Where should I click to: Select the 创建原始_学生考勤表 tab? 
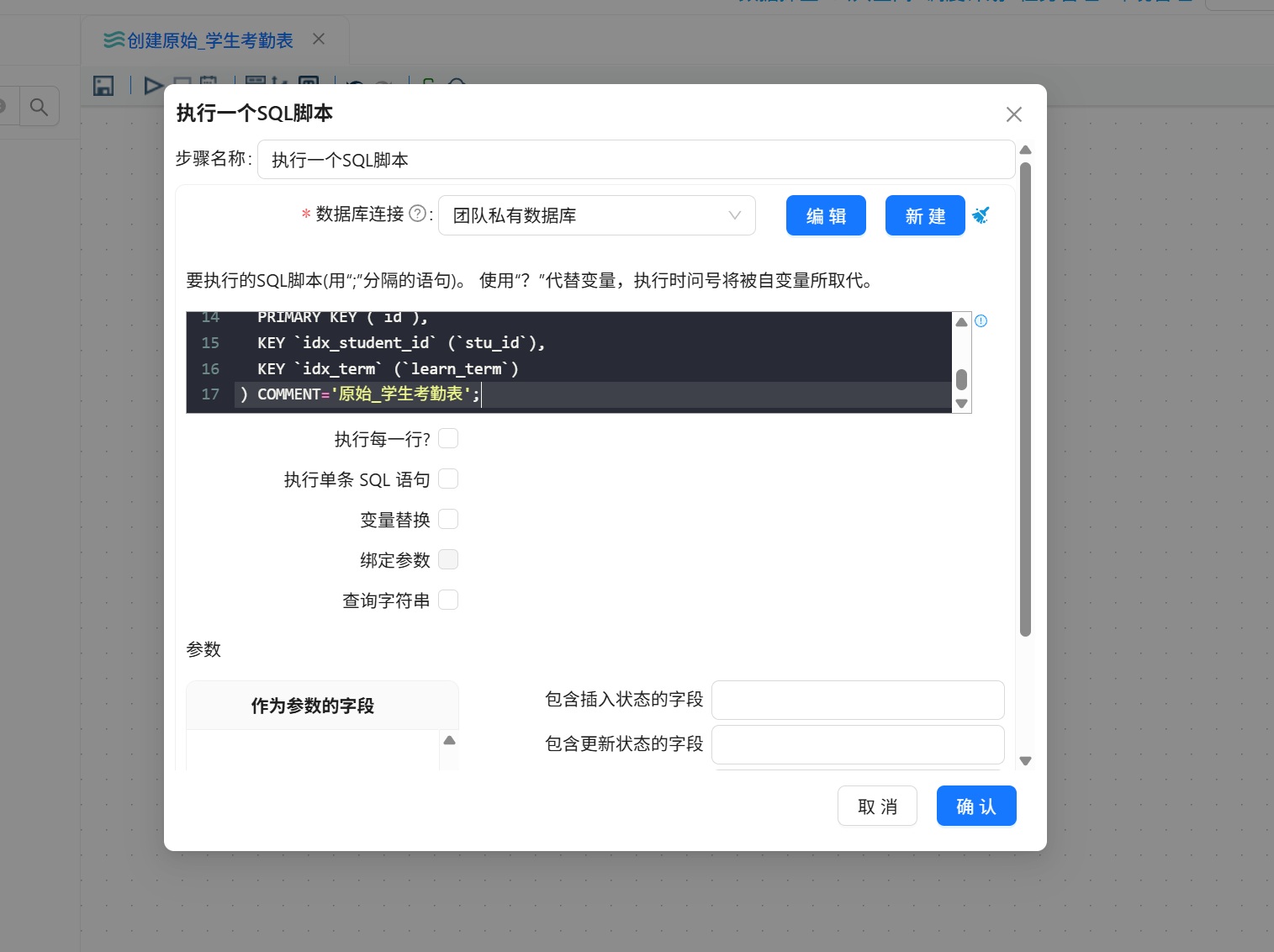coord(199,40)
